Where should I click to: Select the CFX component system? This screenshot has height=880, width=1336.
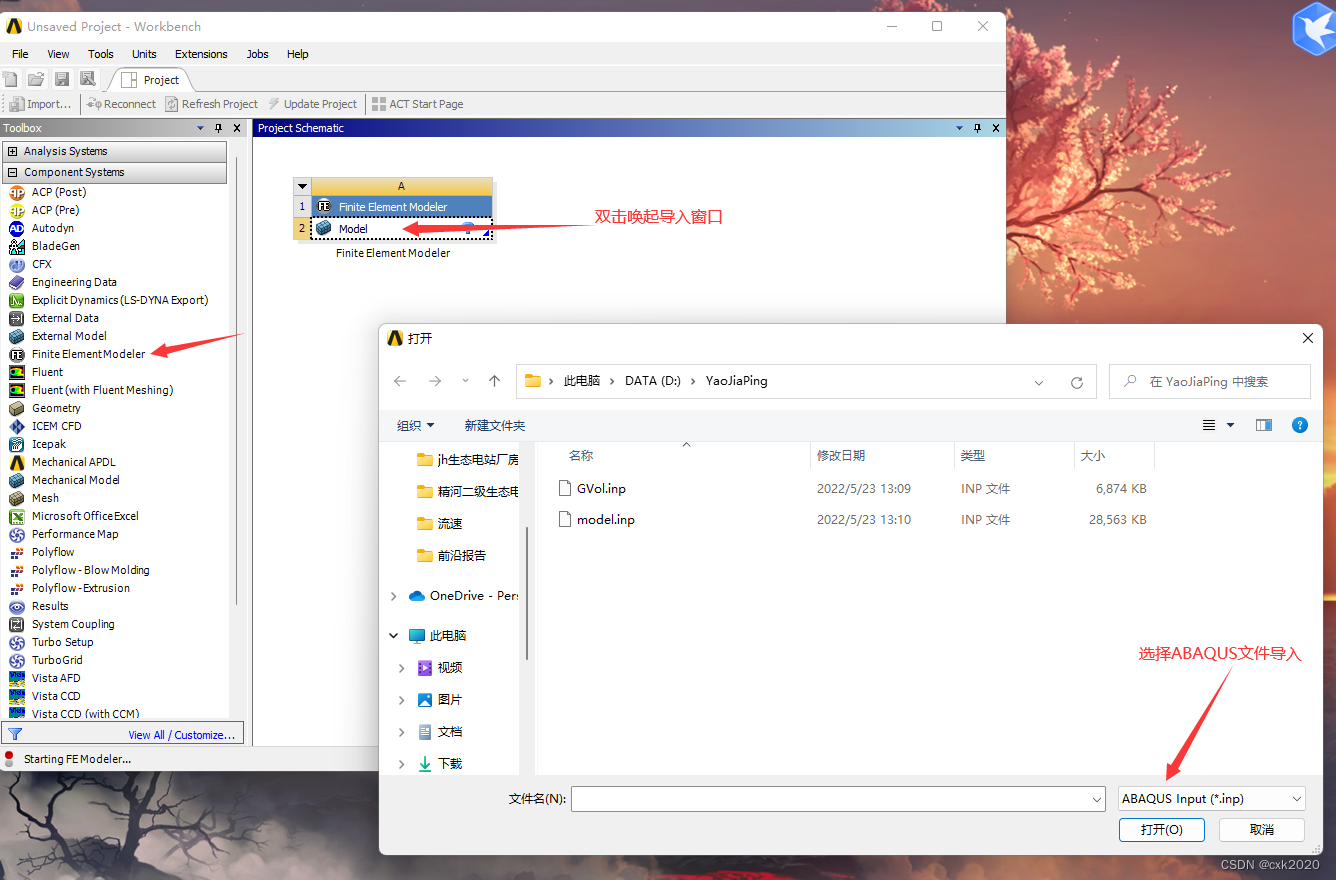[x=42, y=264]
